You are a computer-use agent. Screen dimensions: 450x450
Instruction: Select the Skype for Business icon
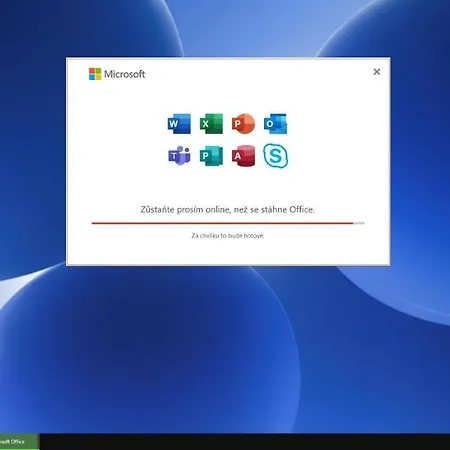tap(275, 156)
